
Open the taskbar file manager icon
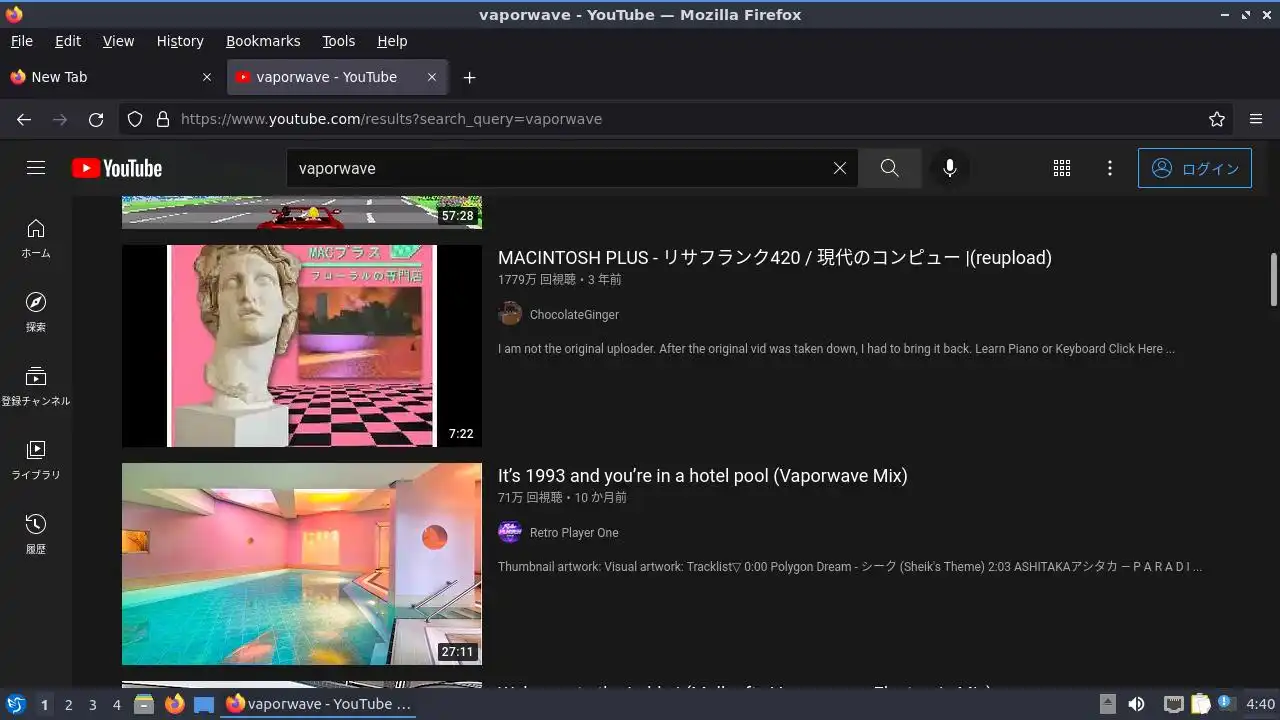[144, 705]
